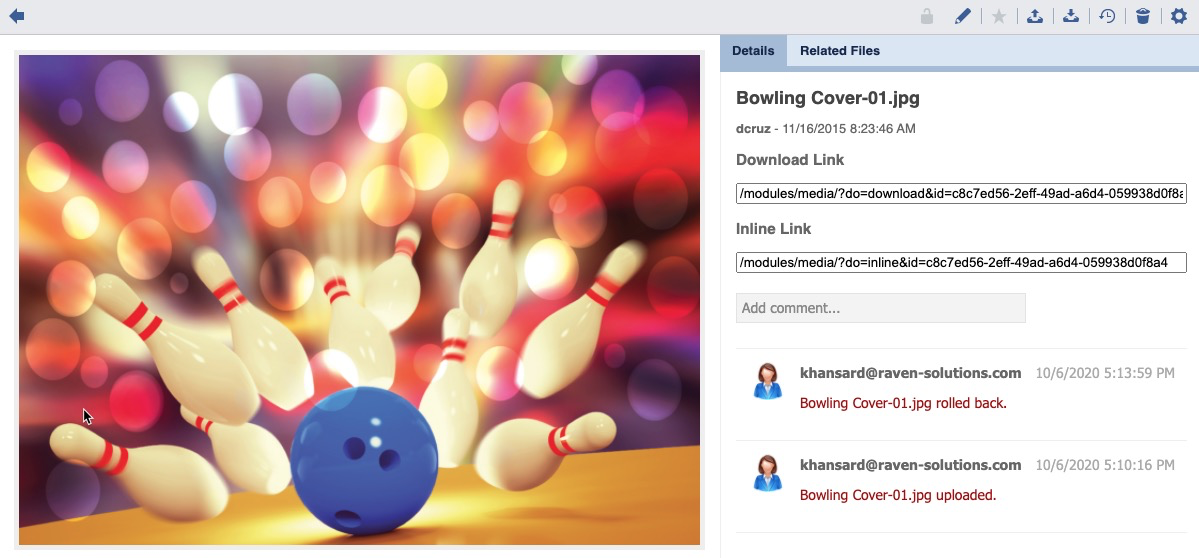1199x558 pixels.
Task: Click the Bowling Cover-01.jpg file title
Action: 827,98
